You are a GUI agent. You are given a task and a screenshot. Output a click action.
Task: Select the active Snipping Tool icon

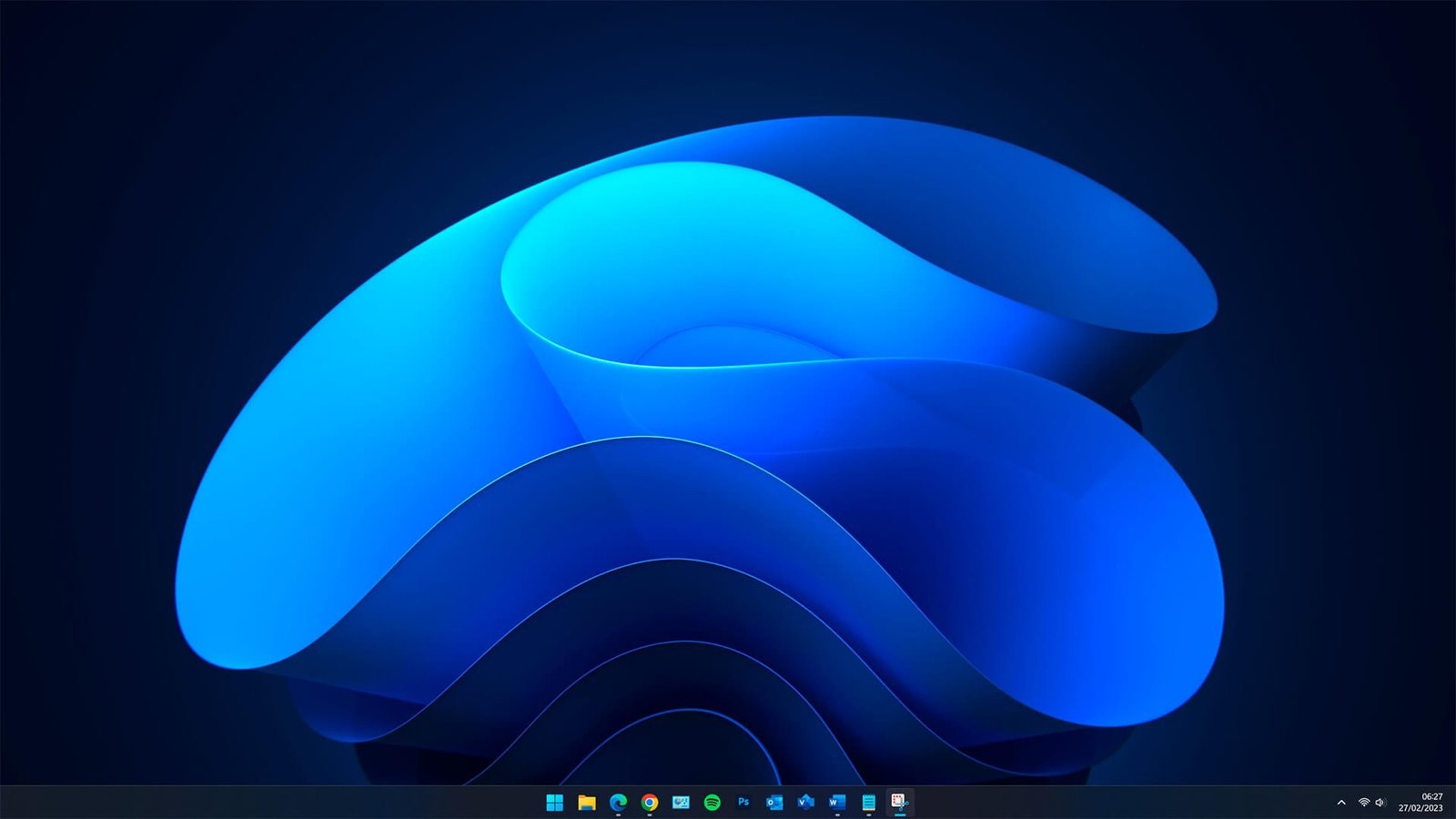coord(899,802)
